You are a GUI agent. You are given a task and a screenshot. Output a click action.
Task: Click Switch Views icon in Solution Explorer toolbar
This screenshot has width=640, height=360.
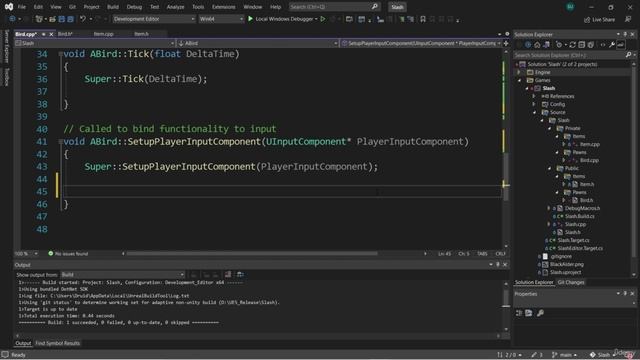tap(546, 45)
